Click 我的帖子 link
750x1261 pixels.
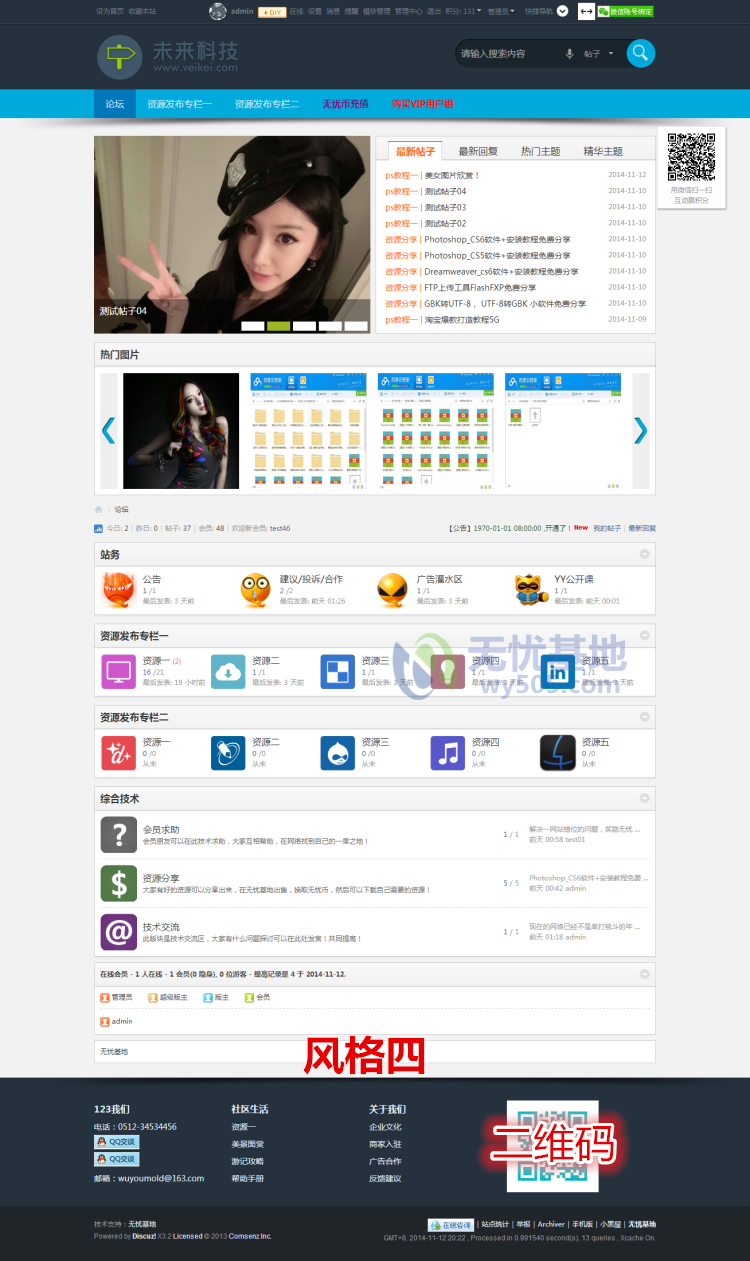click(x=607, y=528)
